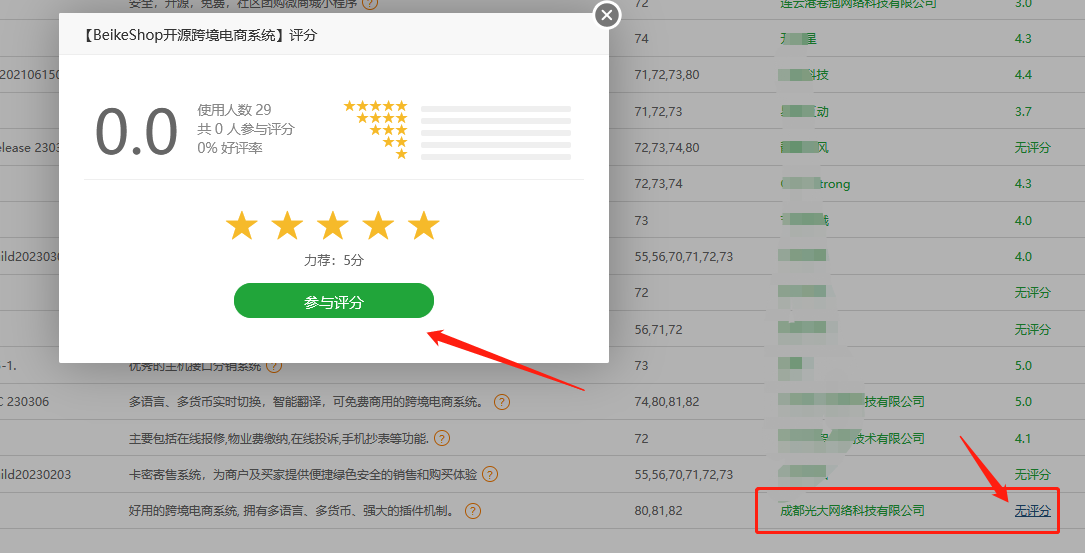Click the 力荐：5分 label
Screen dimensions: 1085x553
point(334,260)
